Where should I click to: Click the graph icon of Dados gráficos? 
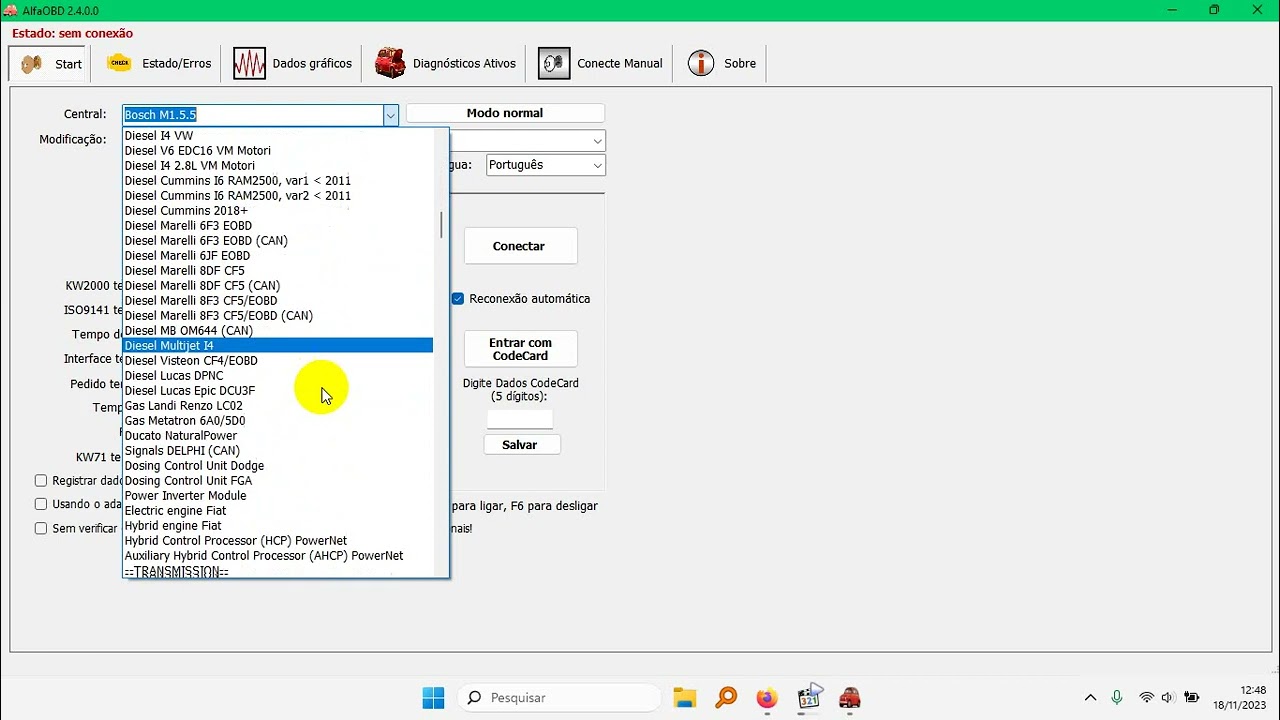249,63
